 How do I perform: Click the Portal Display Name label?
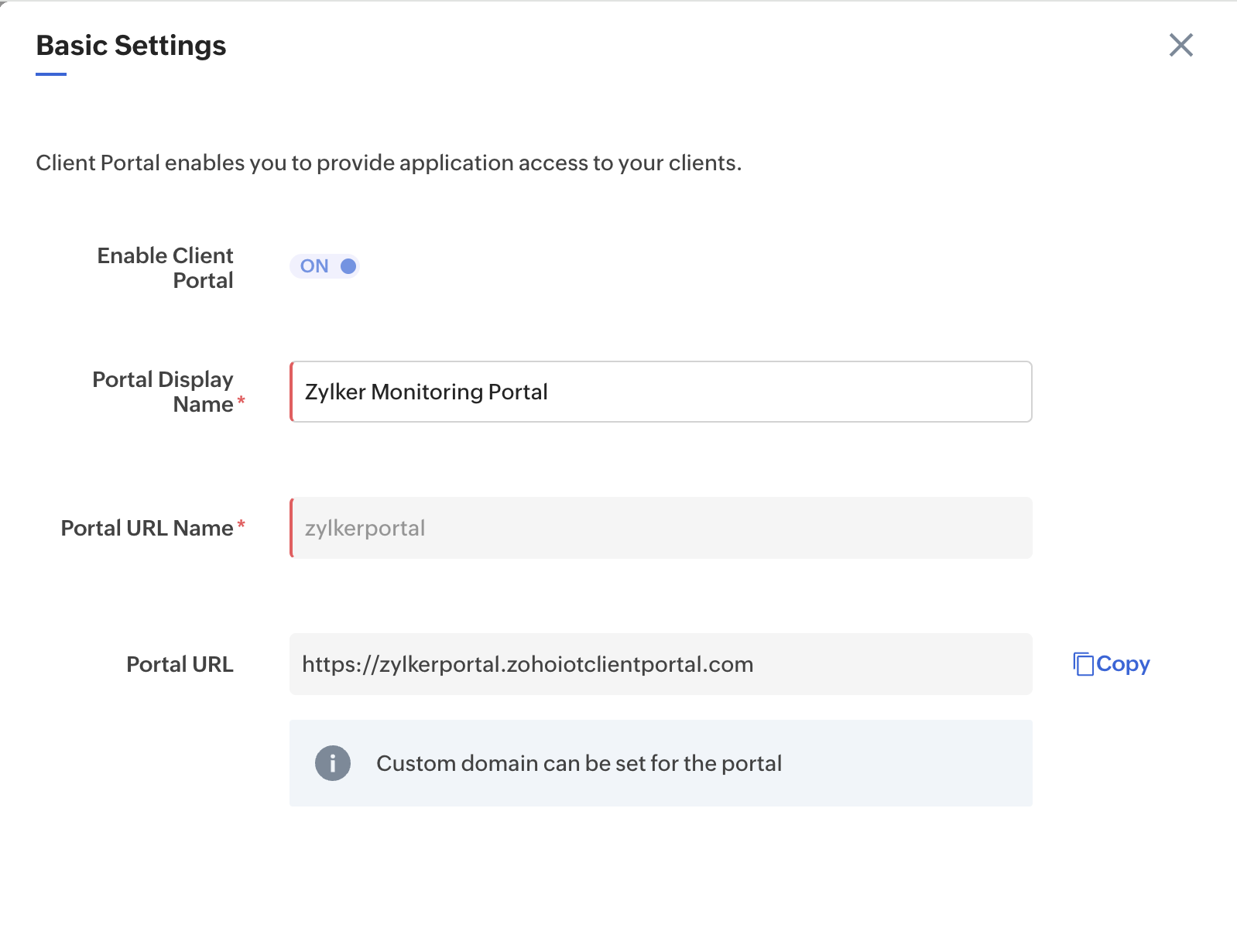pos(163,392)
